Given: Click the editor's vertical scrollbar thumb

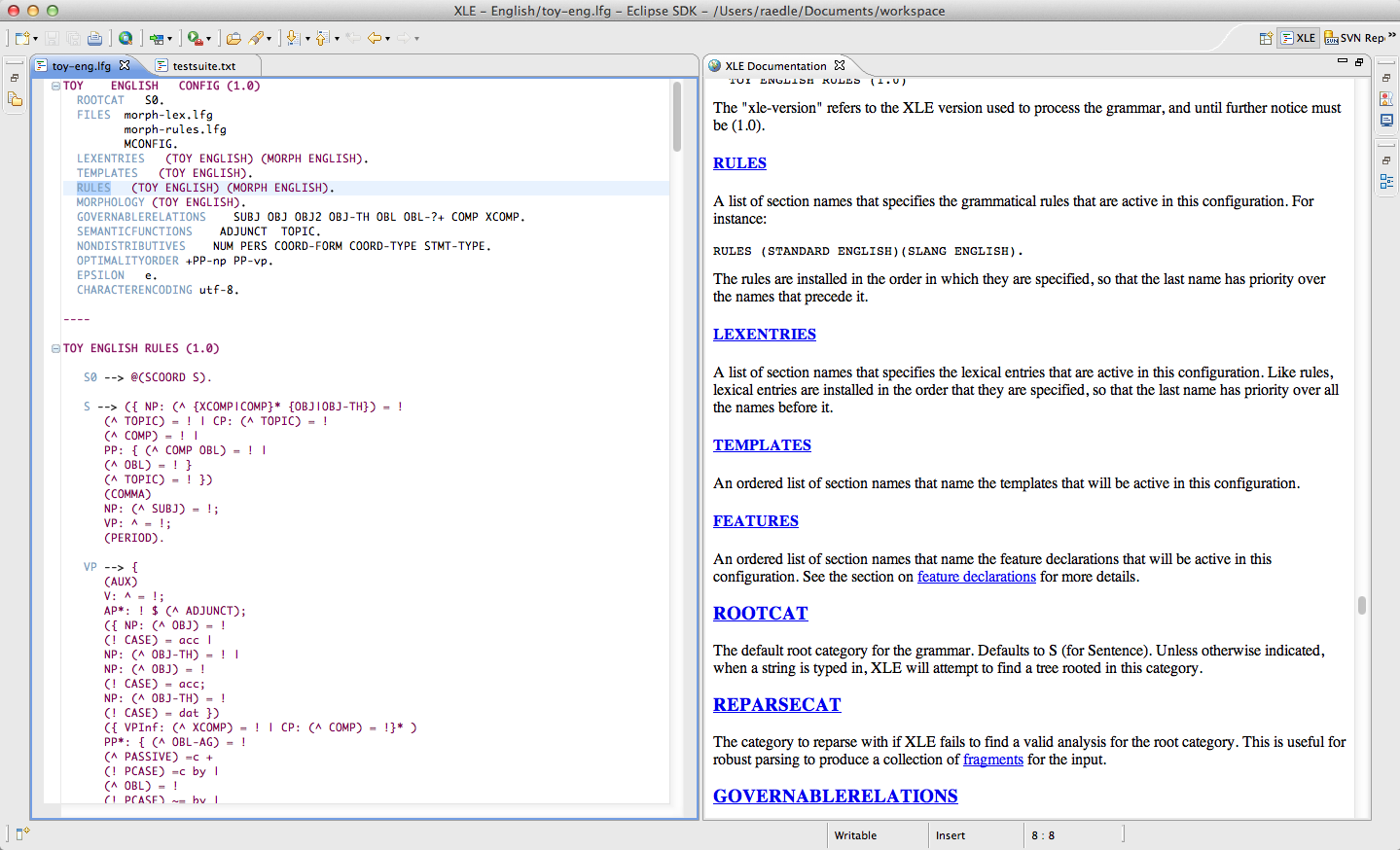Looking at the screenshot, I should point(677,116).
